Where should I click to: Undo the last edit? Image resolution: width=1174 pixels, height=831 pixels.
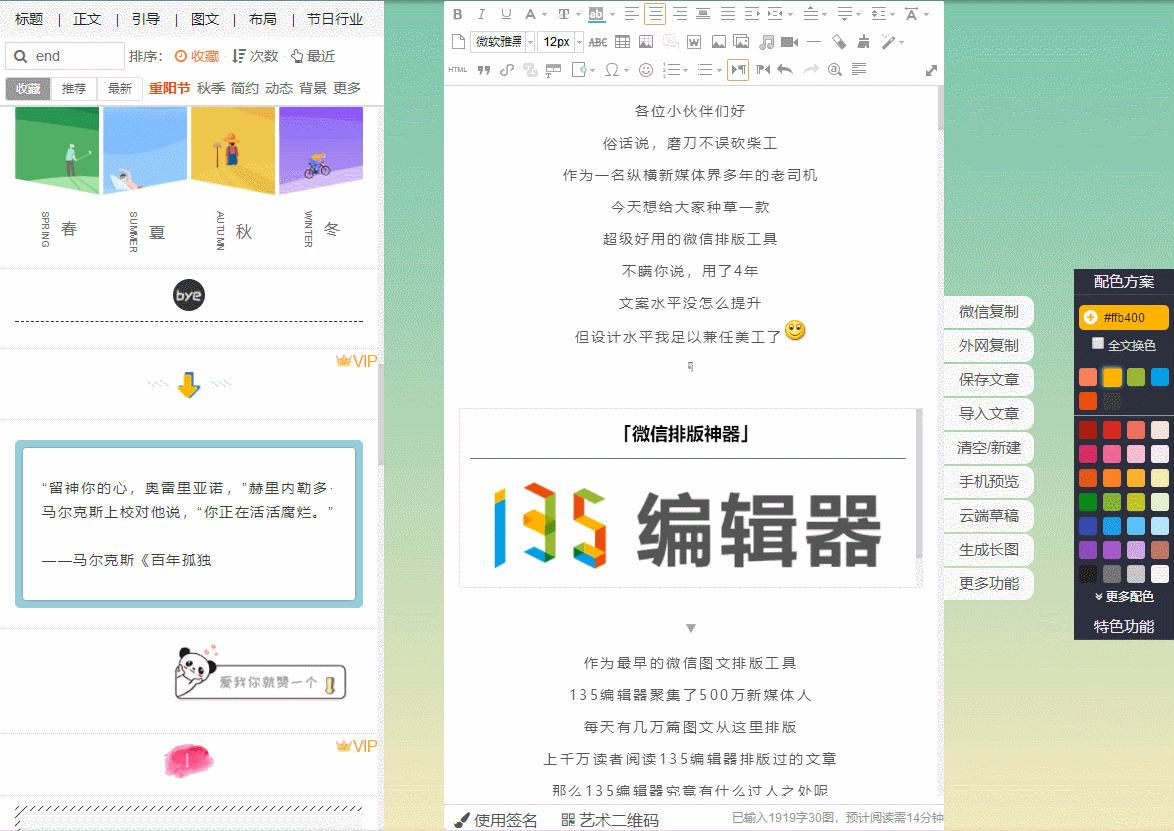[x=785, y=70]
